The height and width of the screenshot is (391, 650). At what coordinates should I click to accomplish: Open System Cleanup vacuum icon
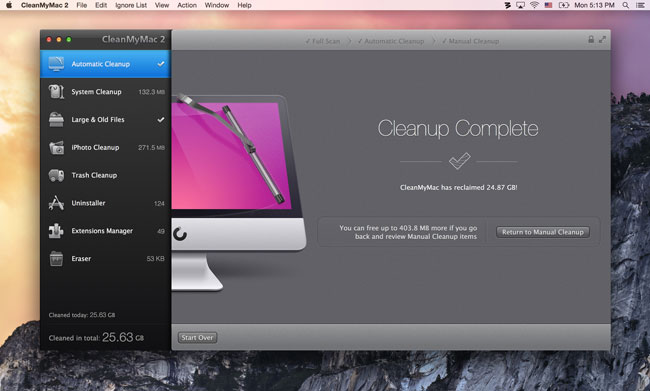(x=56, y=92)
